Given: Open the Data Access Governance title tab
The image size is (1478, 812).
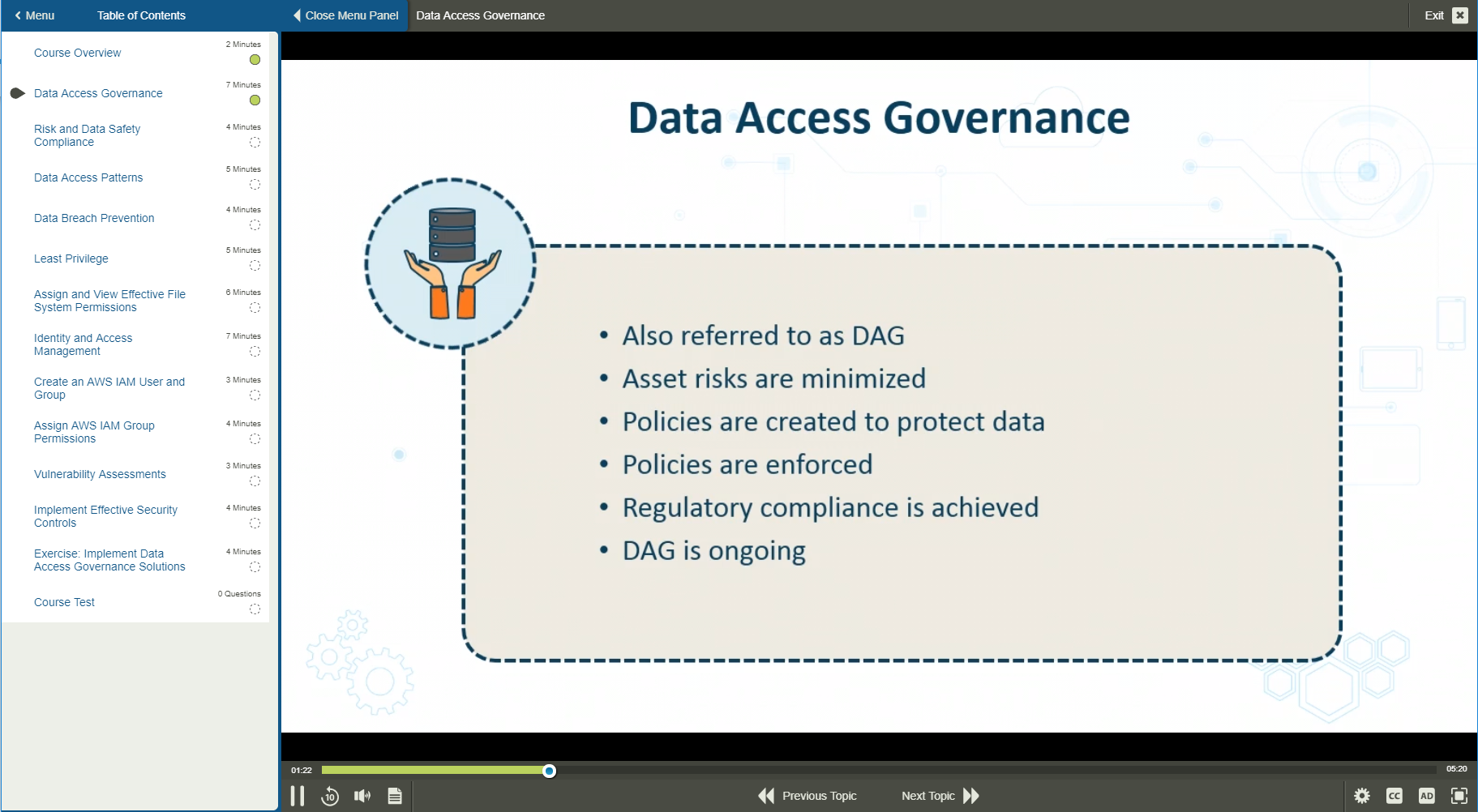Looking at the screenshot, I should coord(480,15).
